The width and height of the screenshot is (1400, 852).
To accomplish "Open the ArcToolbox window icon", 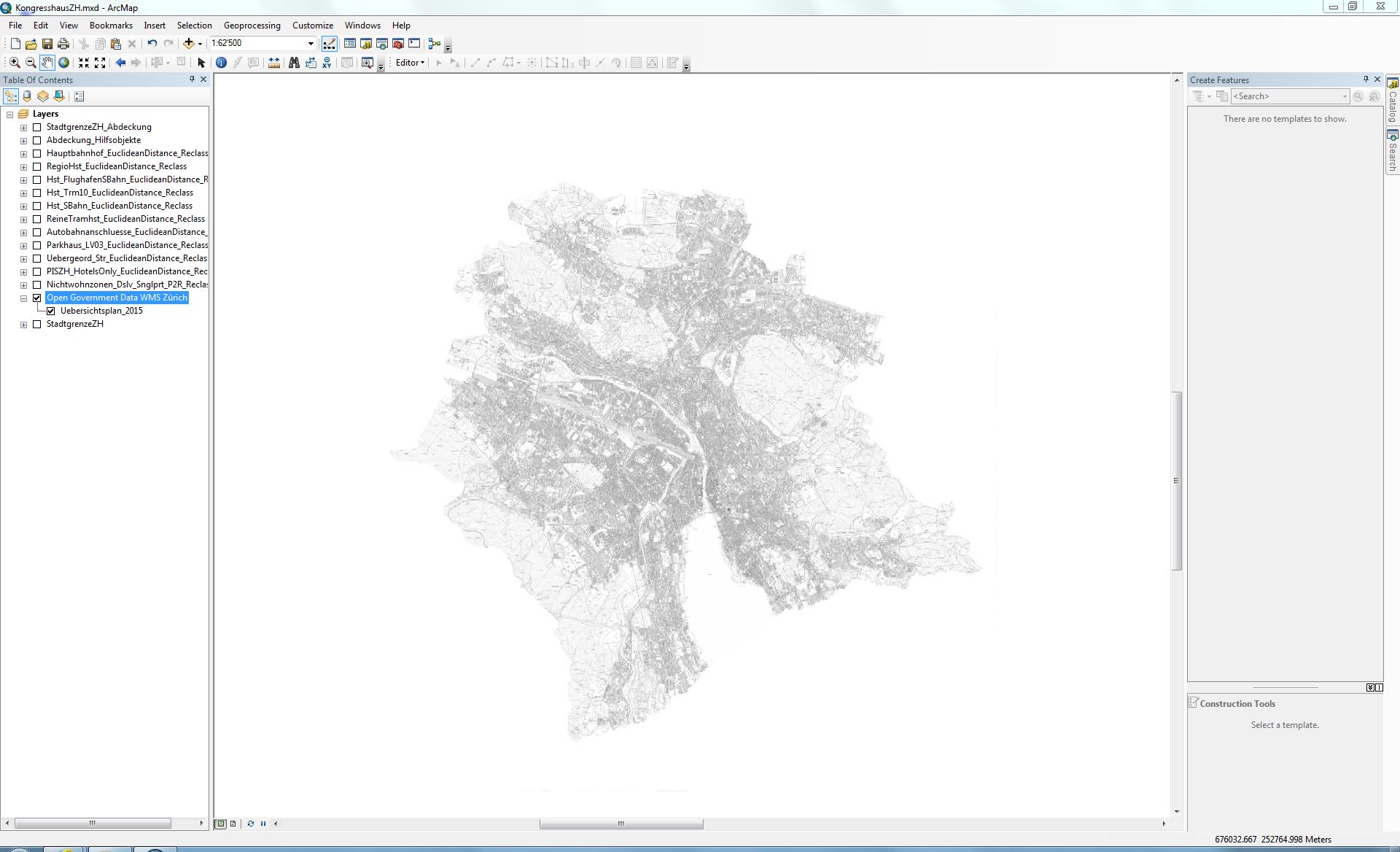I will click(x=398, y=44).
